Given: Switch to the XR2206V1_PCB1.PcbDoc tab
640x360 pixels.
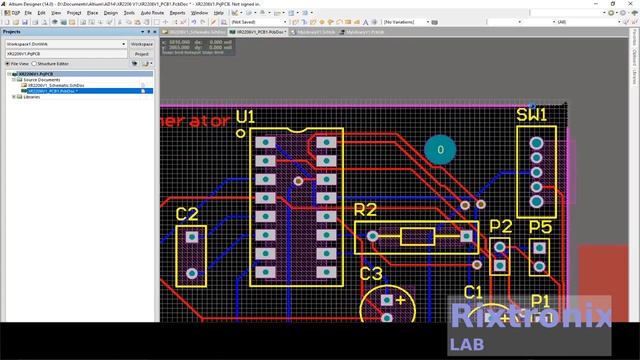Looking at the screenshot, I should tap(258, 32).
